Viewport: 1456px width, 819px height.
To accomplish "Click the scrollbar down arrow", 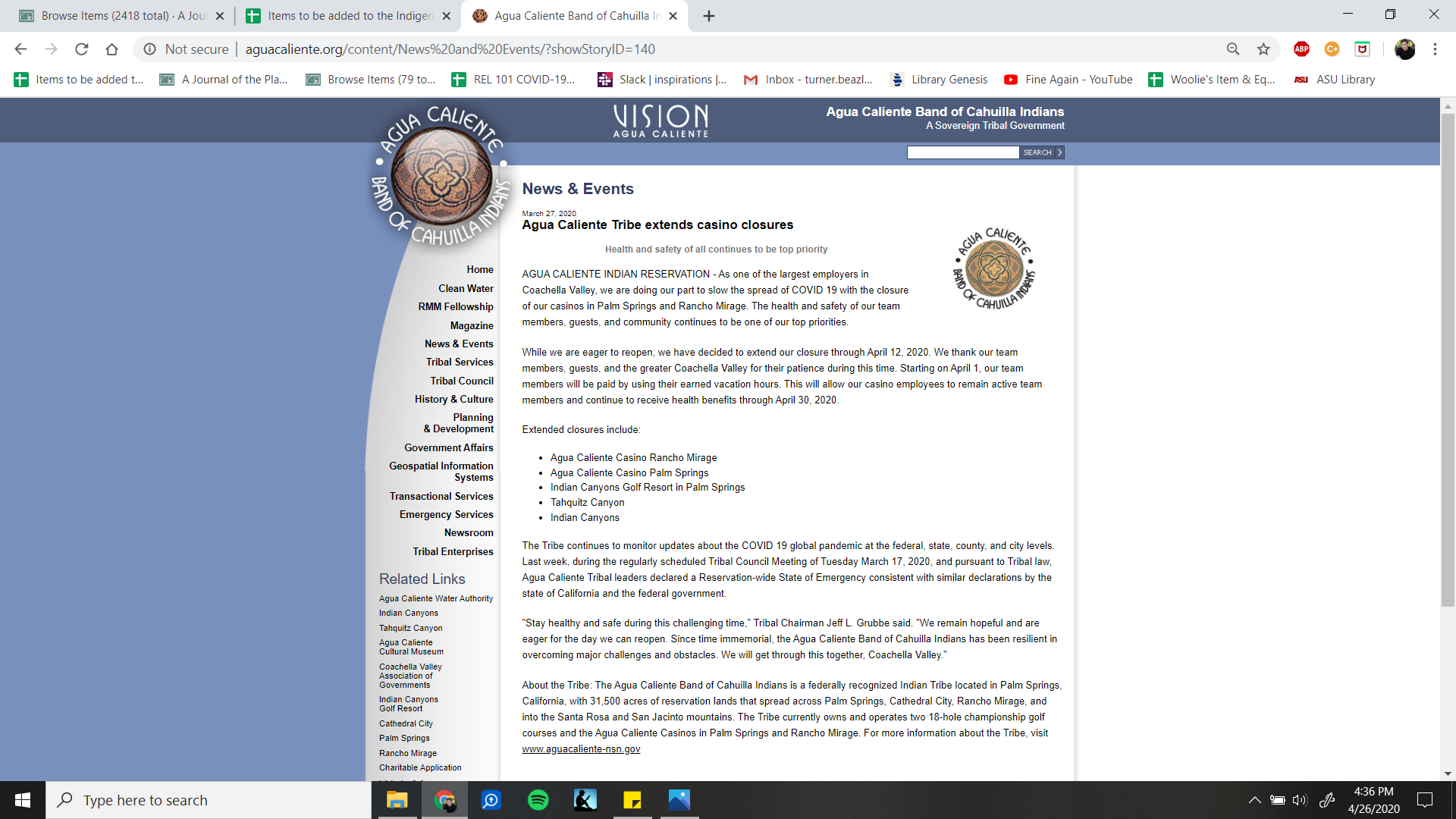I will pos(1448,773).
